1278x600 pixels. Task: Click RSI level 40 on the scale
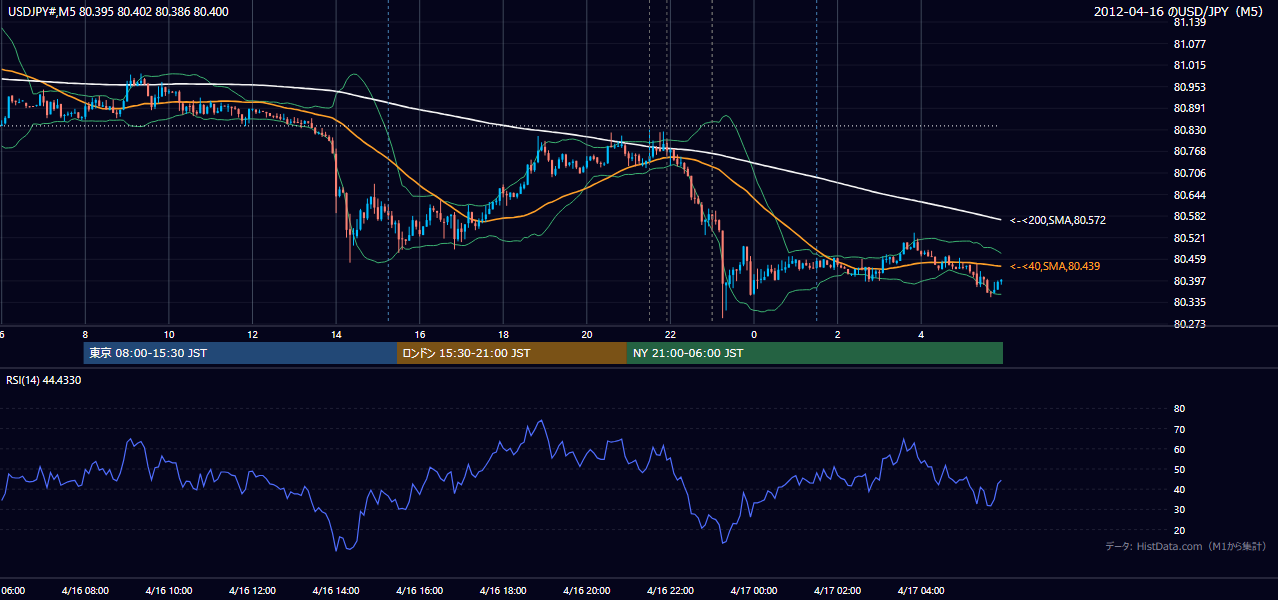1179,490
